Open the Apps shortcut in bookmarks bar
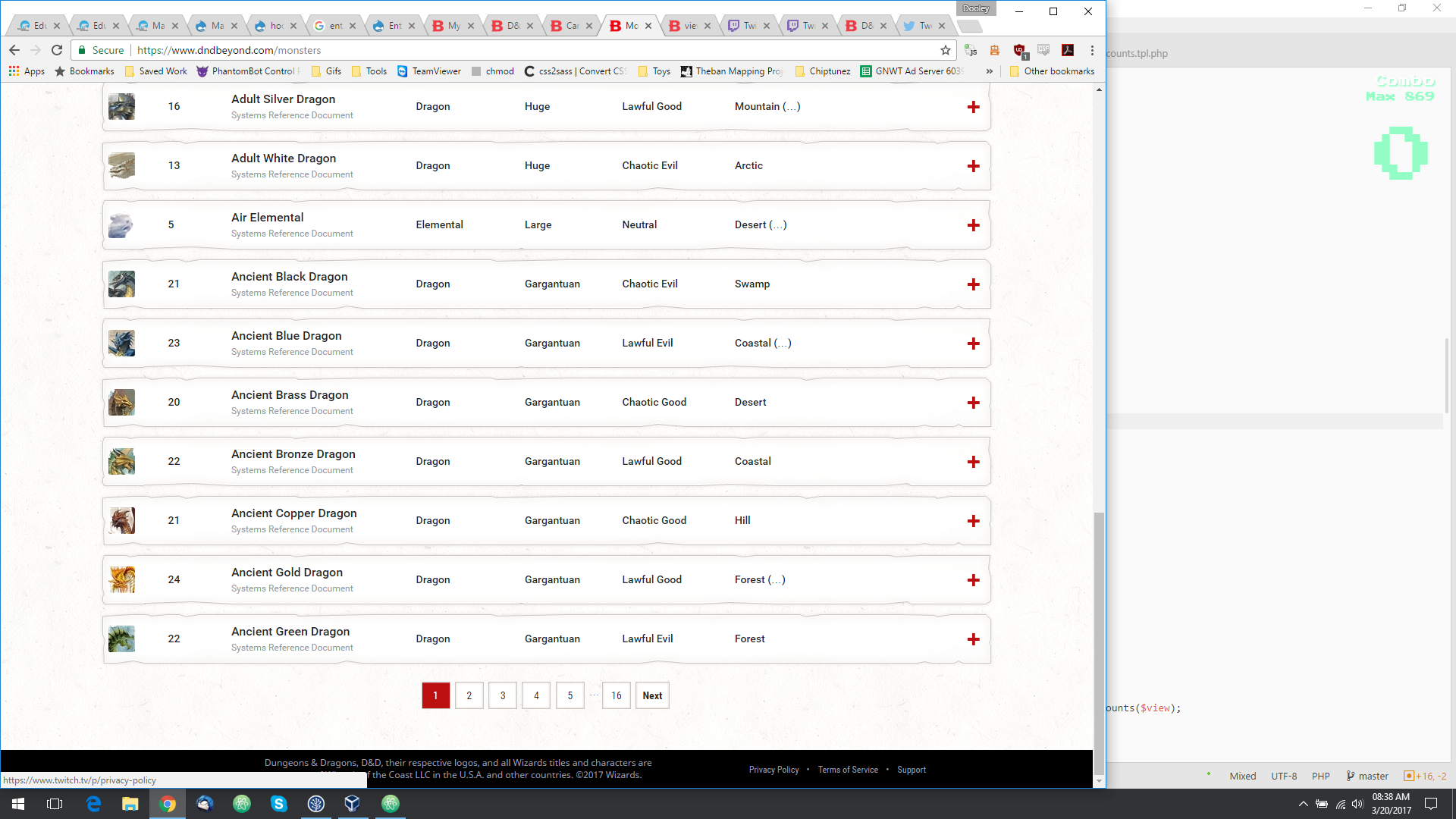Image resolution: width=1456 pixels, height=819 pixels. 27,71
